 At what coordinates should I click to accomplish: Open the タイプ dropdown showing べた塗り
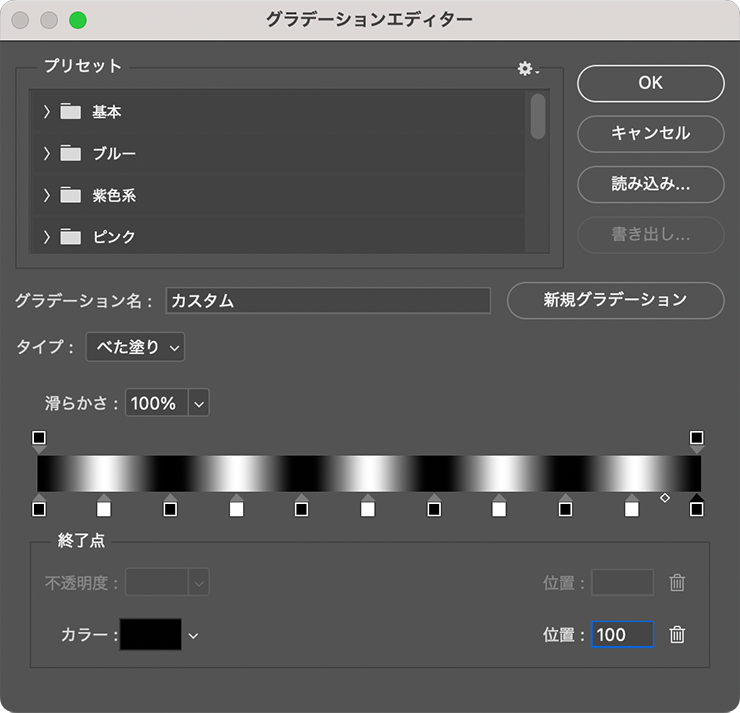135,347
